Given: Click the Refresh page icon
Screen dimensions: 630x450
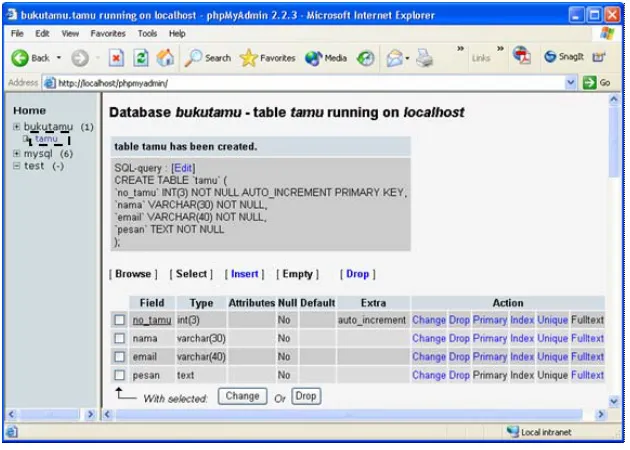Looking at the screenshot, I should pos(141,58).
